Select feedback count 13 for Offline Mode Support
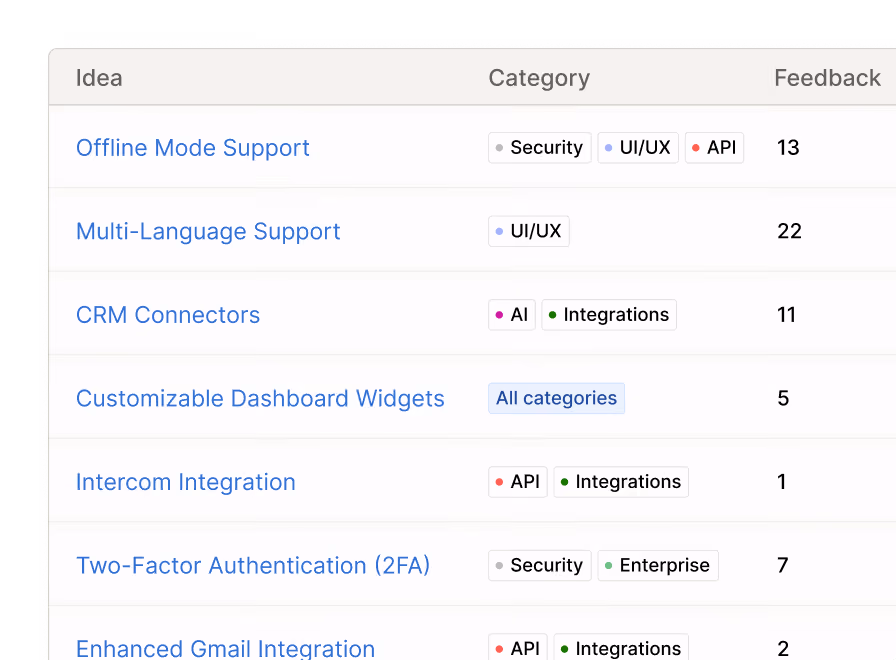Screen dimensions: 896x660 click(788, 147)
